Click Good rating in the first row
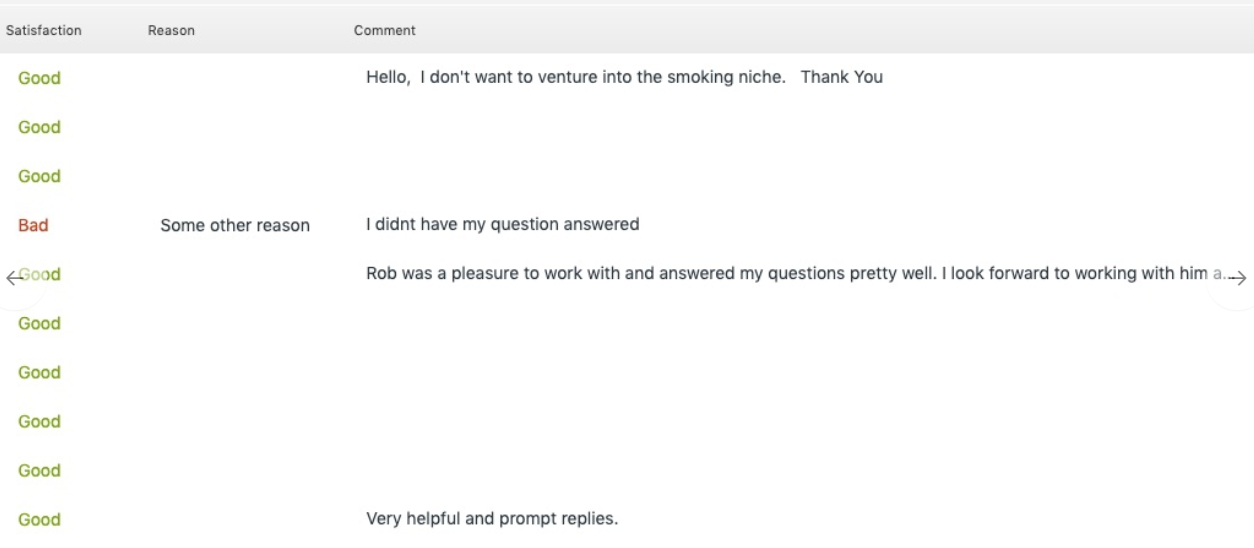 pyautogui.click(x=39, y=78)
